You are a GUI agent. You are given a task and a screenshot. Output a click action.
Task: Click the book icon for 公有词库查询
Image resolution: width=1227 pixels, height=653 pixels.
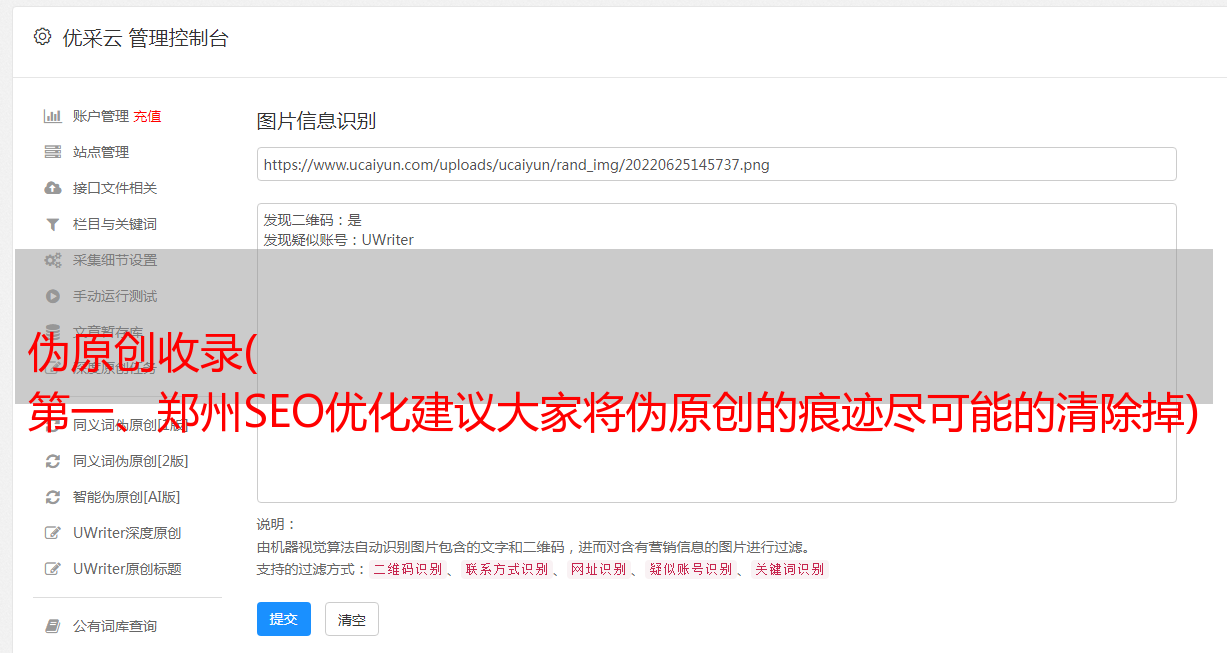point(53,626)
